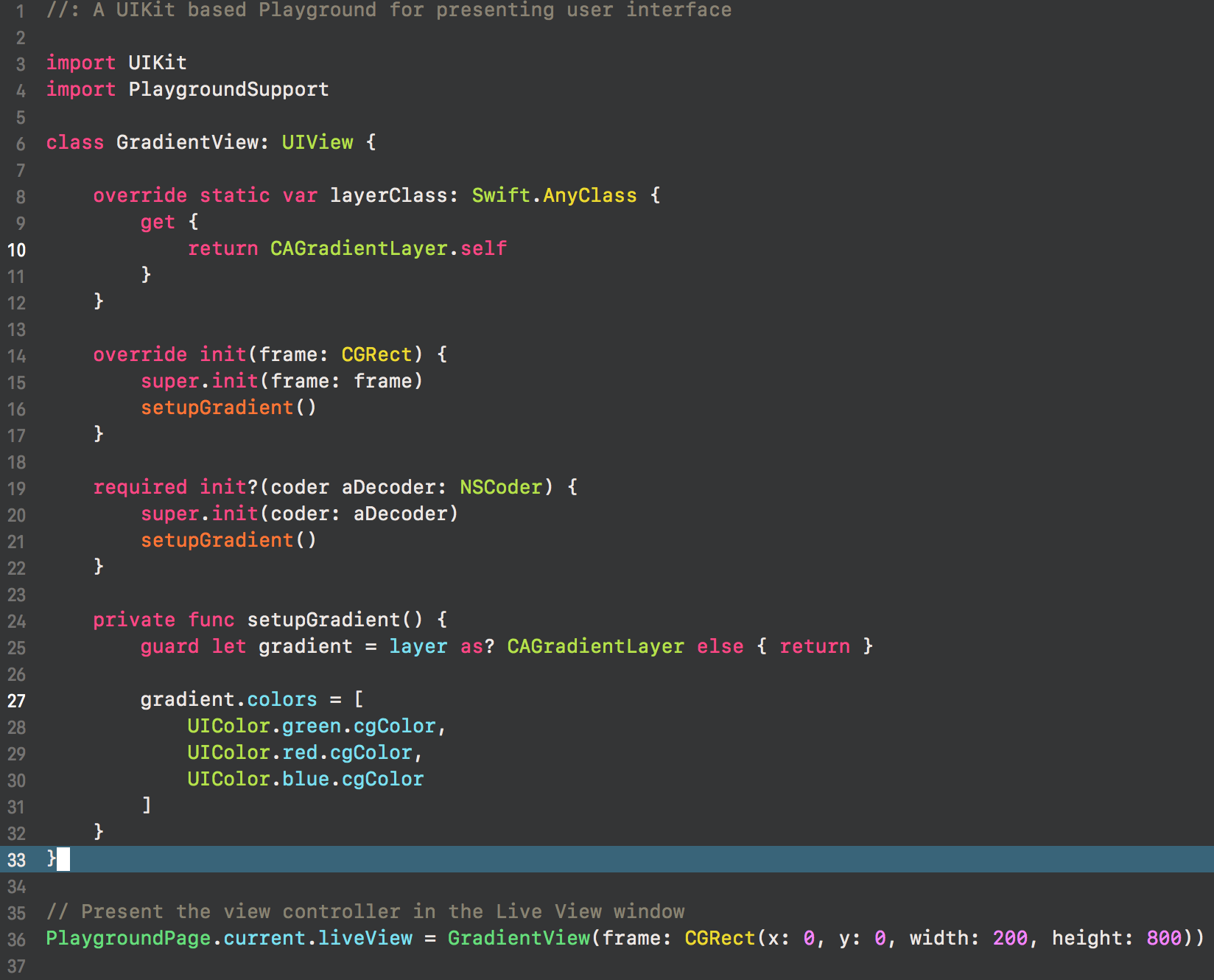Click 'guard' keyword on line 25
The width and height of the screenshot is (1214, 980).
pyautogui.click(x=169, y=646)
